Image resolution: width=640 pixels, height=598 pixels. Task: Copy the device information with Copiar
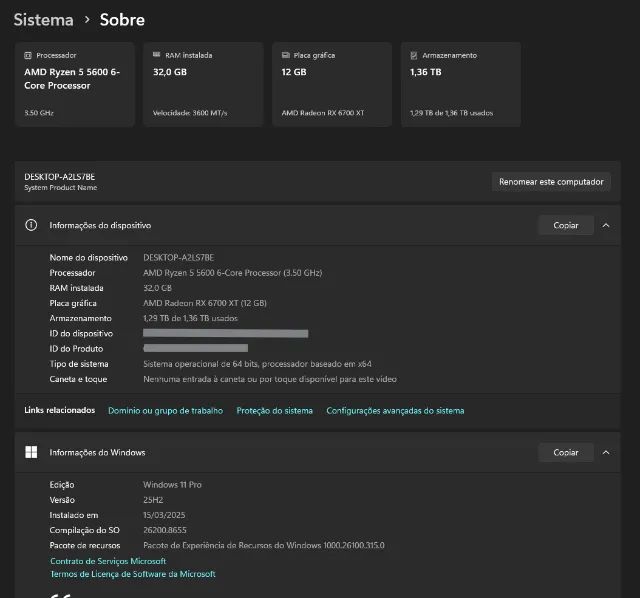(x=566, y=225)
